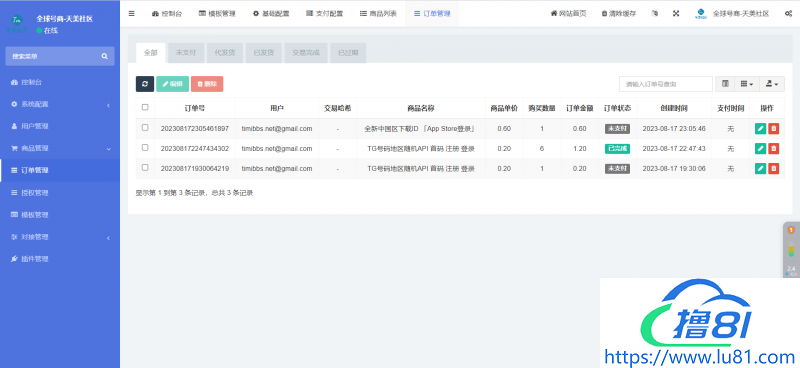Click the red 删除 button
The image size is (800, 368).
coord(207,84)
